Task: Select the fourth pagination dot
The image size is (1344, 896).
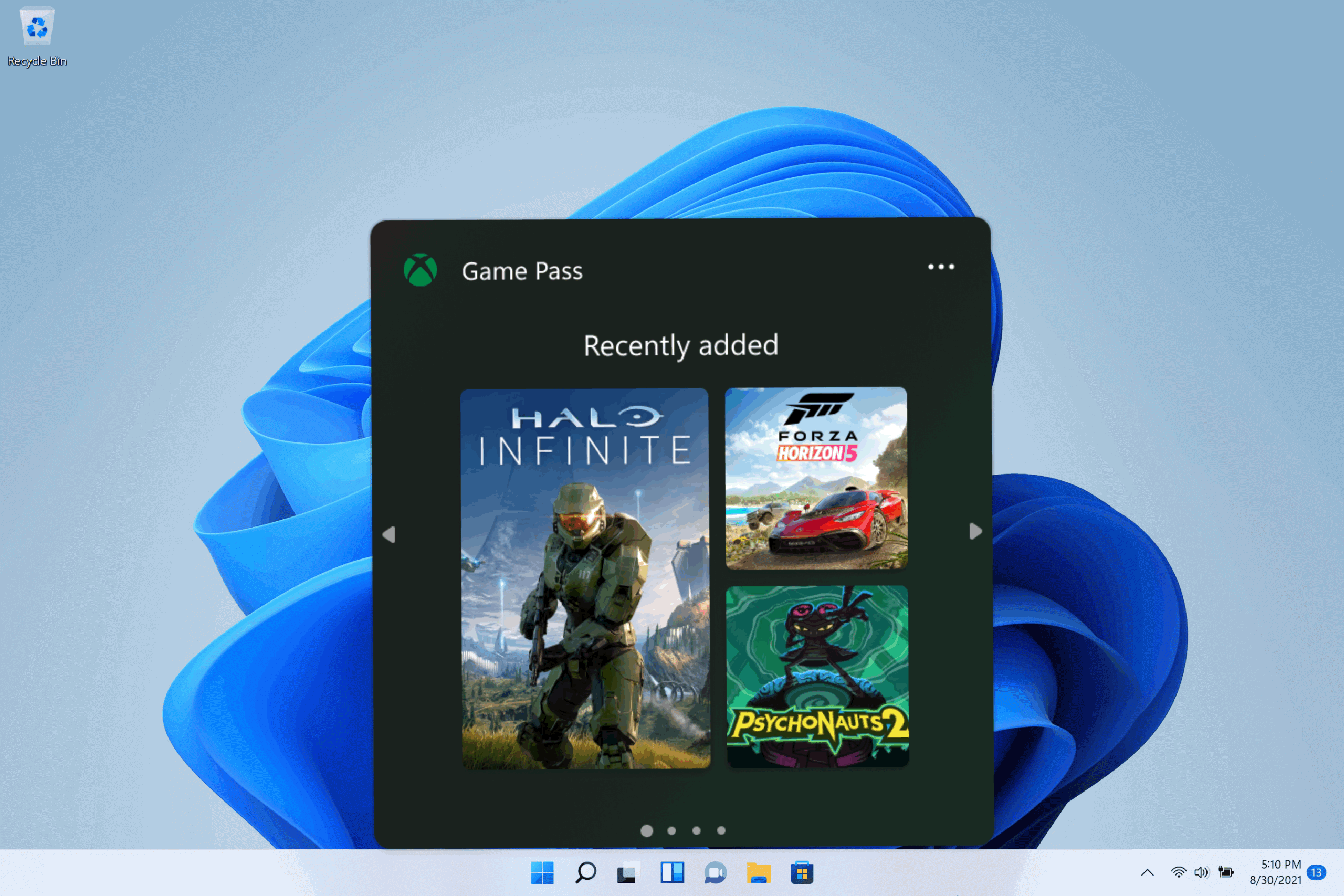Action: tap(722, 830)
